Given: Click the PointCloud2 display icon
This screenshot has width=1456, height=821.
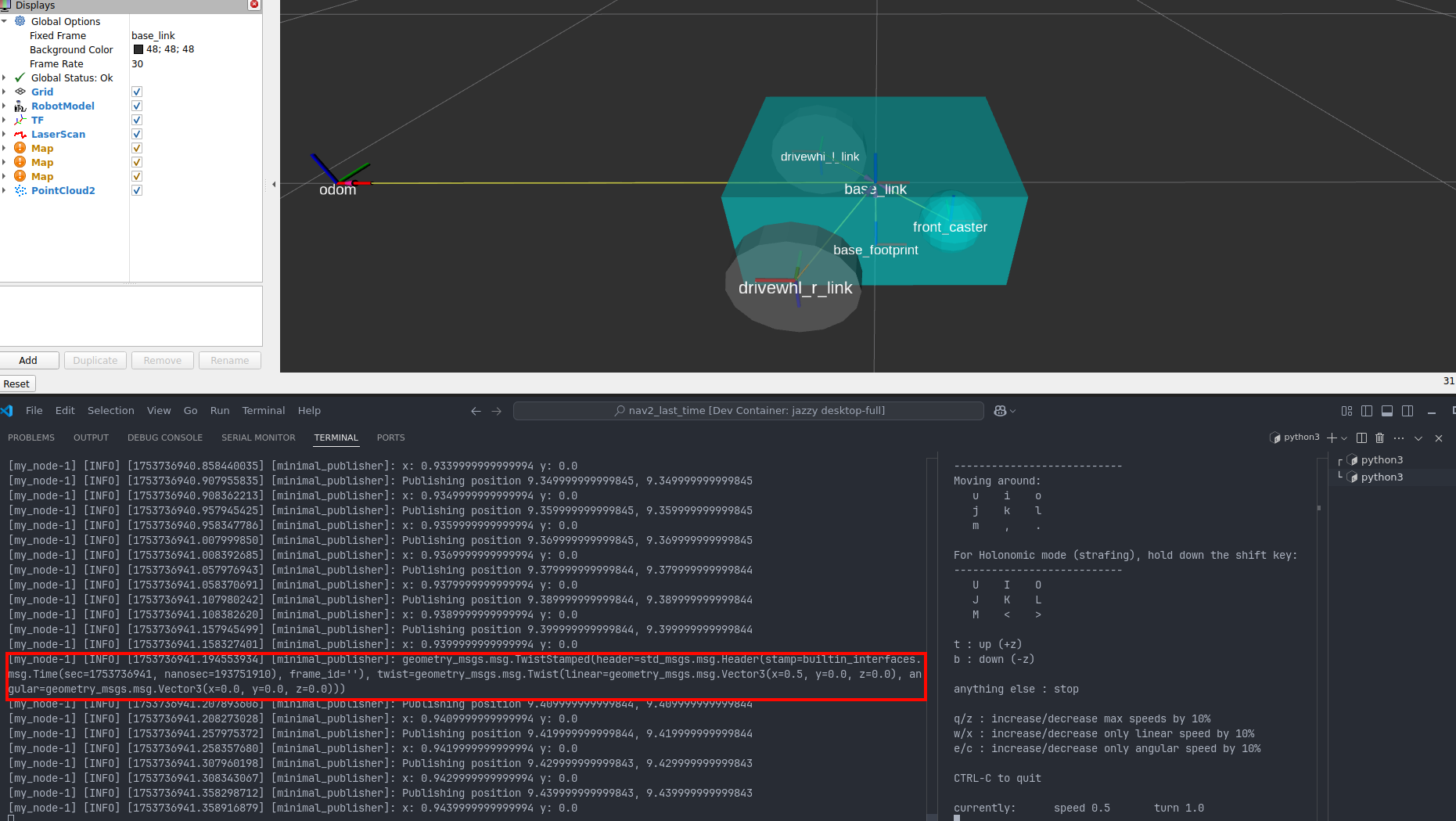Looking at the screenshot, I should [x=20, y=190].
